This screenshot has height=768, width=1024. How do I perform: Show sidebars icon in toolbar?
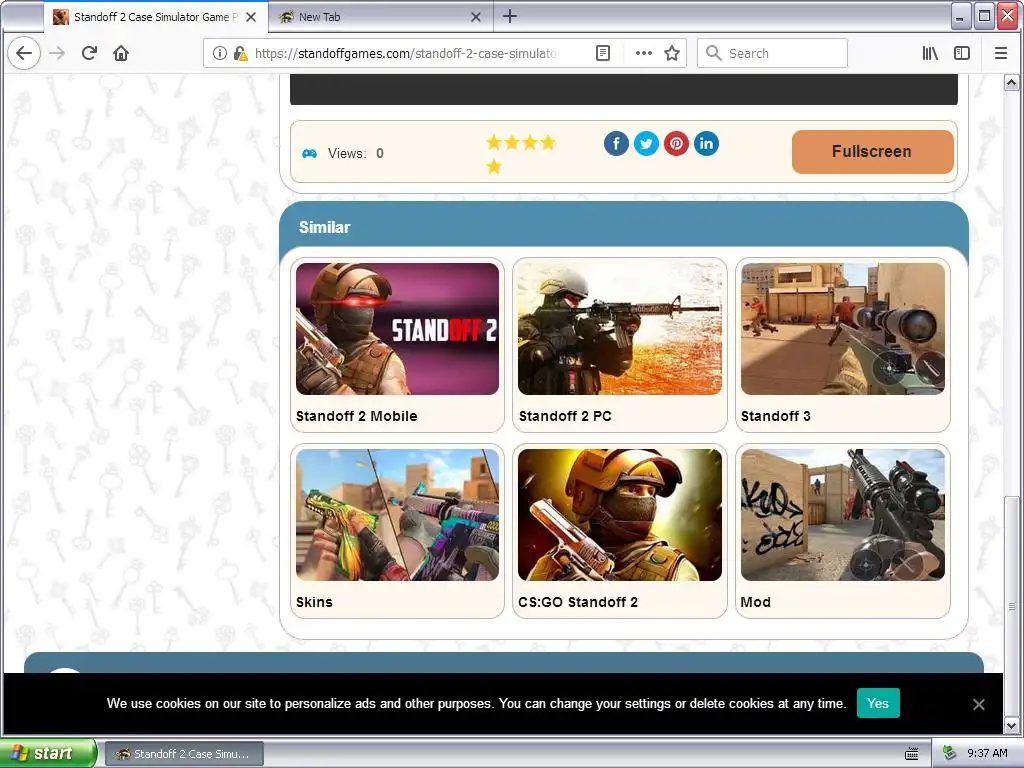click(x=962, y=53)
